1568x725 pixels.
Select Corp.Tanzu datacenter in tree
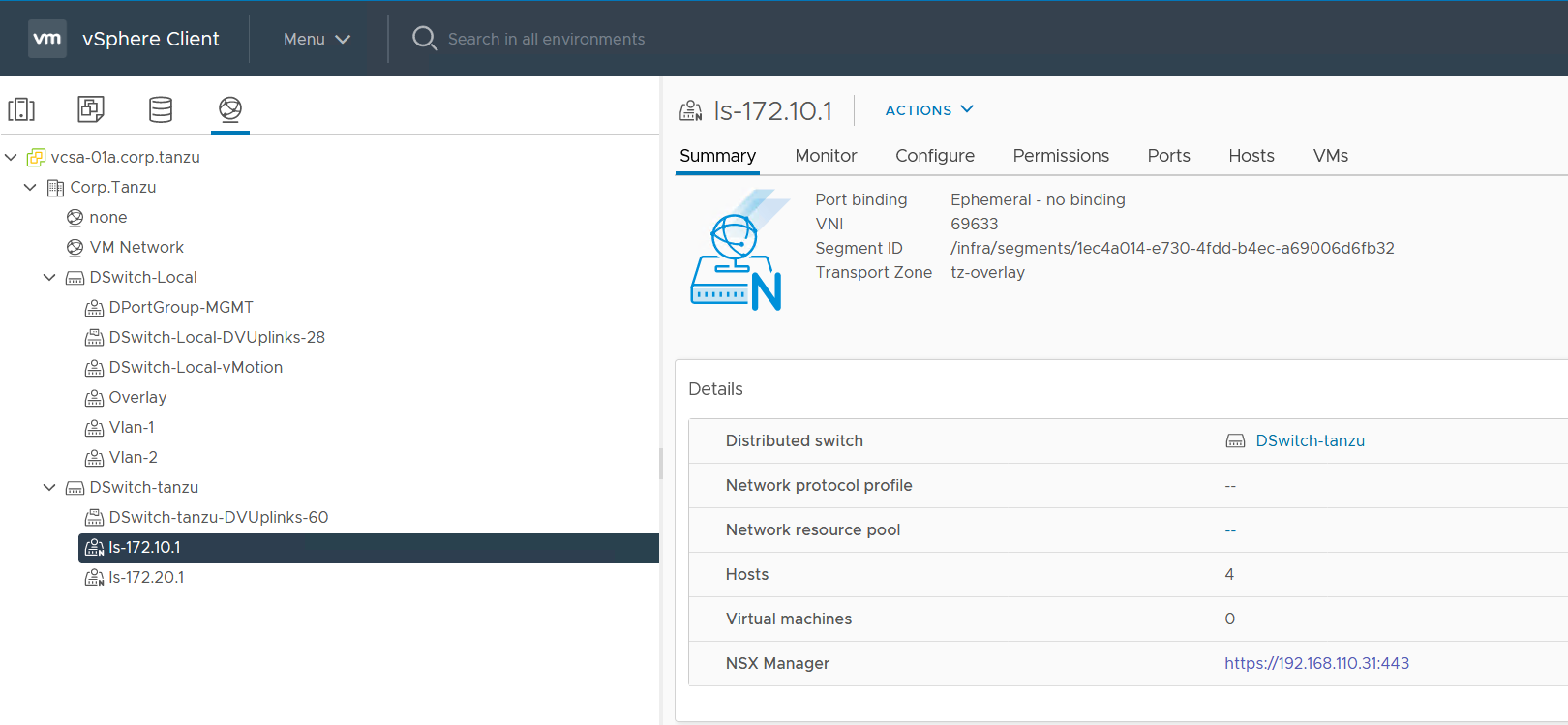tap(113, 187)
